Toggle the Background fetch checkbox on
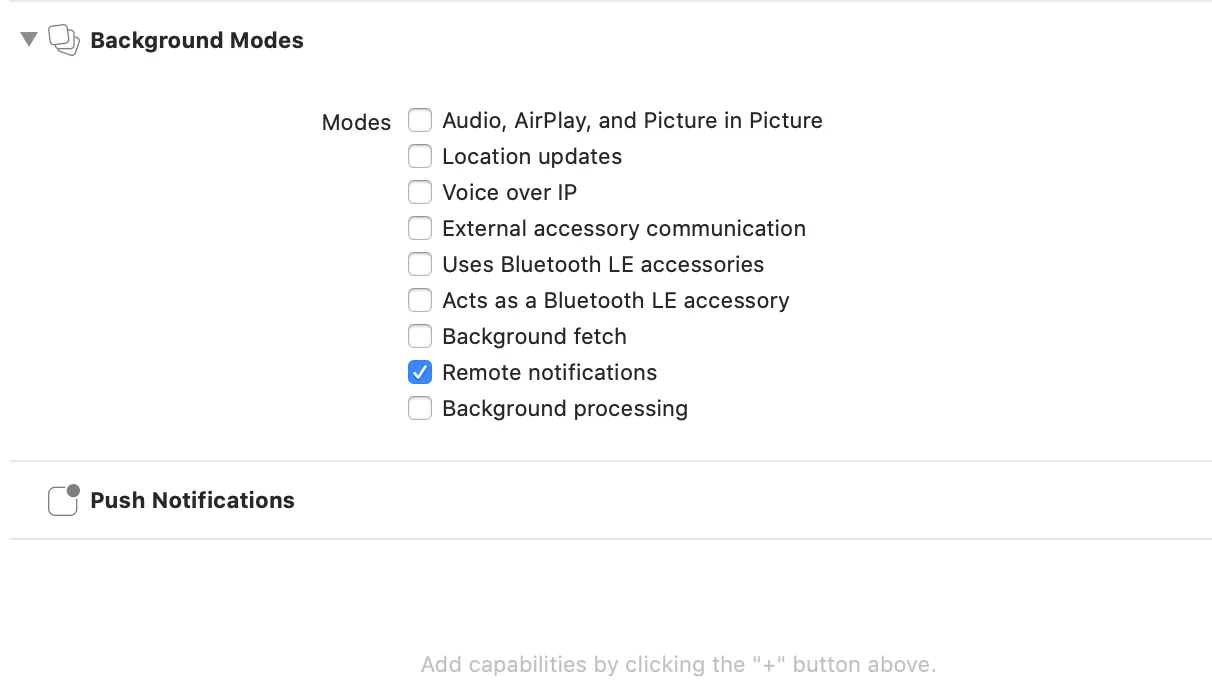 [420, 337]
